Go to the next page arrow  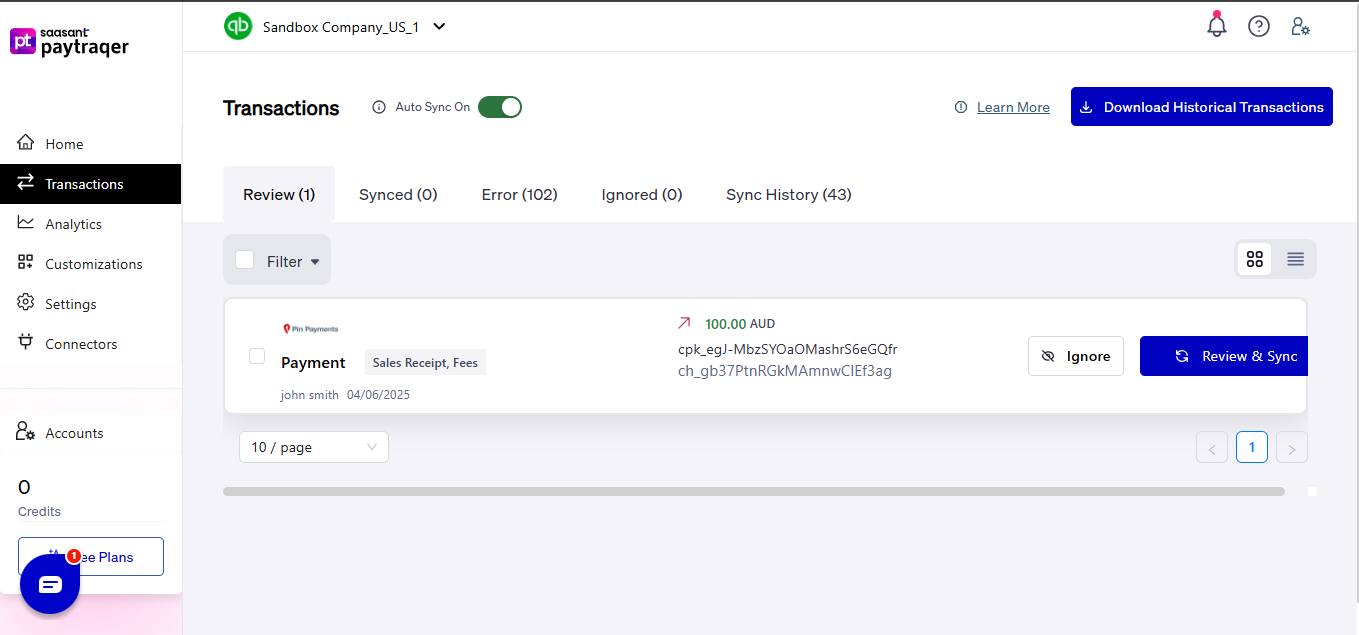point(1292,448)
